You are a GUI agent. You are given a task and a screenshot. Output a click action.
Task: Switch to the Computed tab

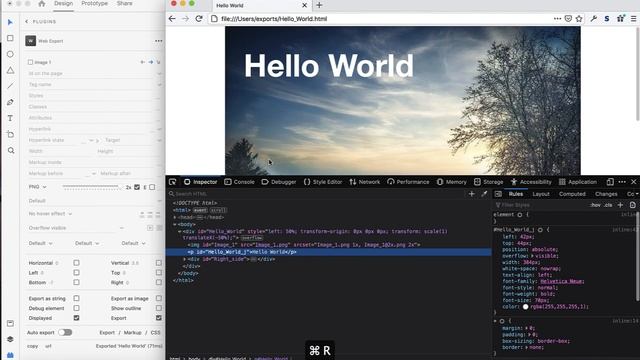coord(572,194)
